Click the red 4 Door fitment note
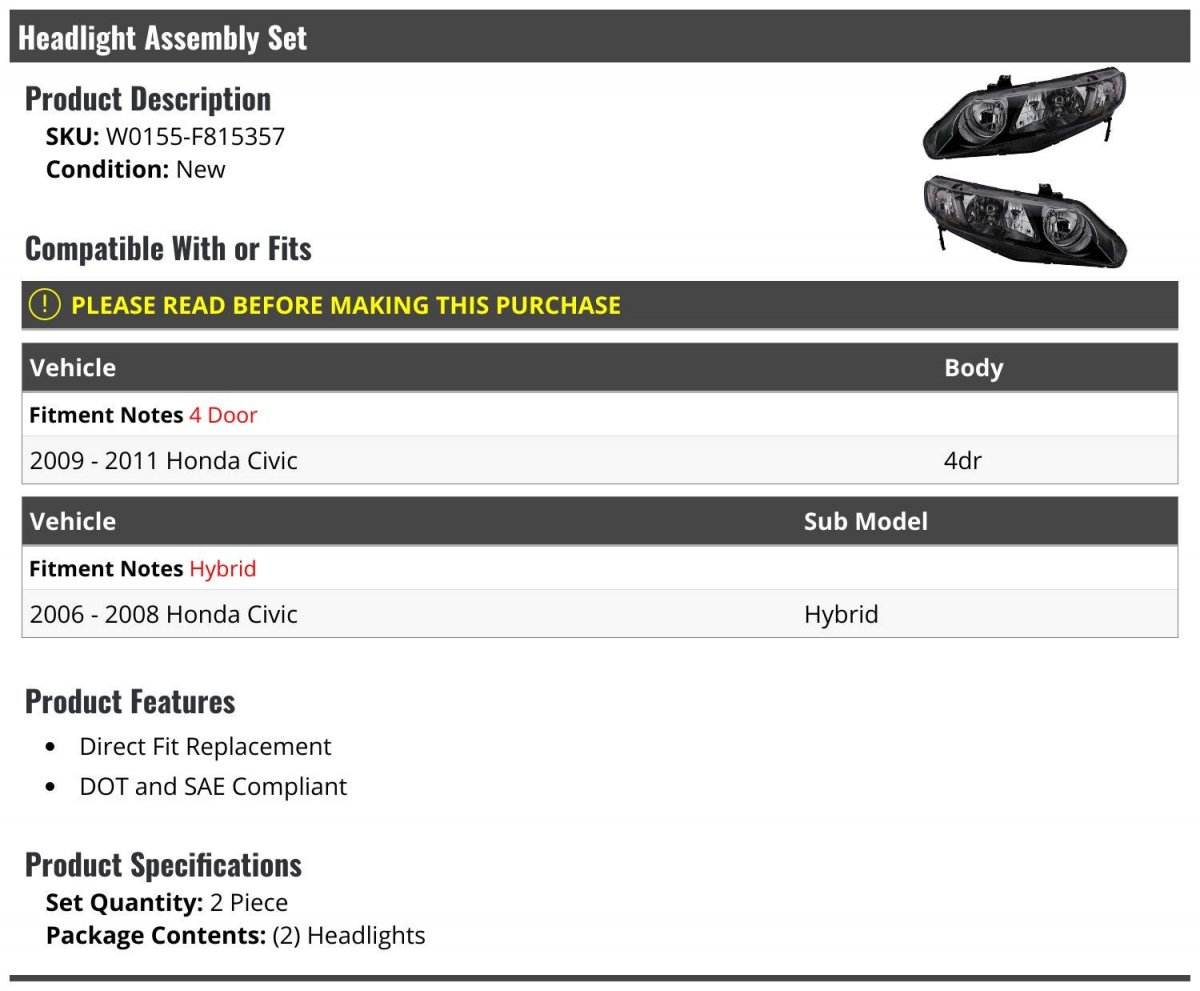 223,414
